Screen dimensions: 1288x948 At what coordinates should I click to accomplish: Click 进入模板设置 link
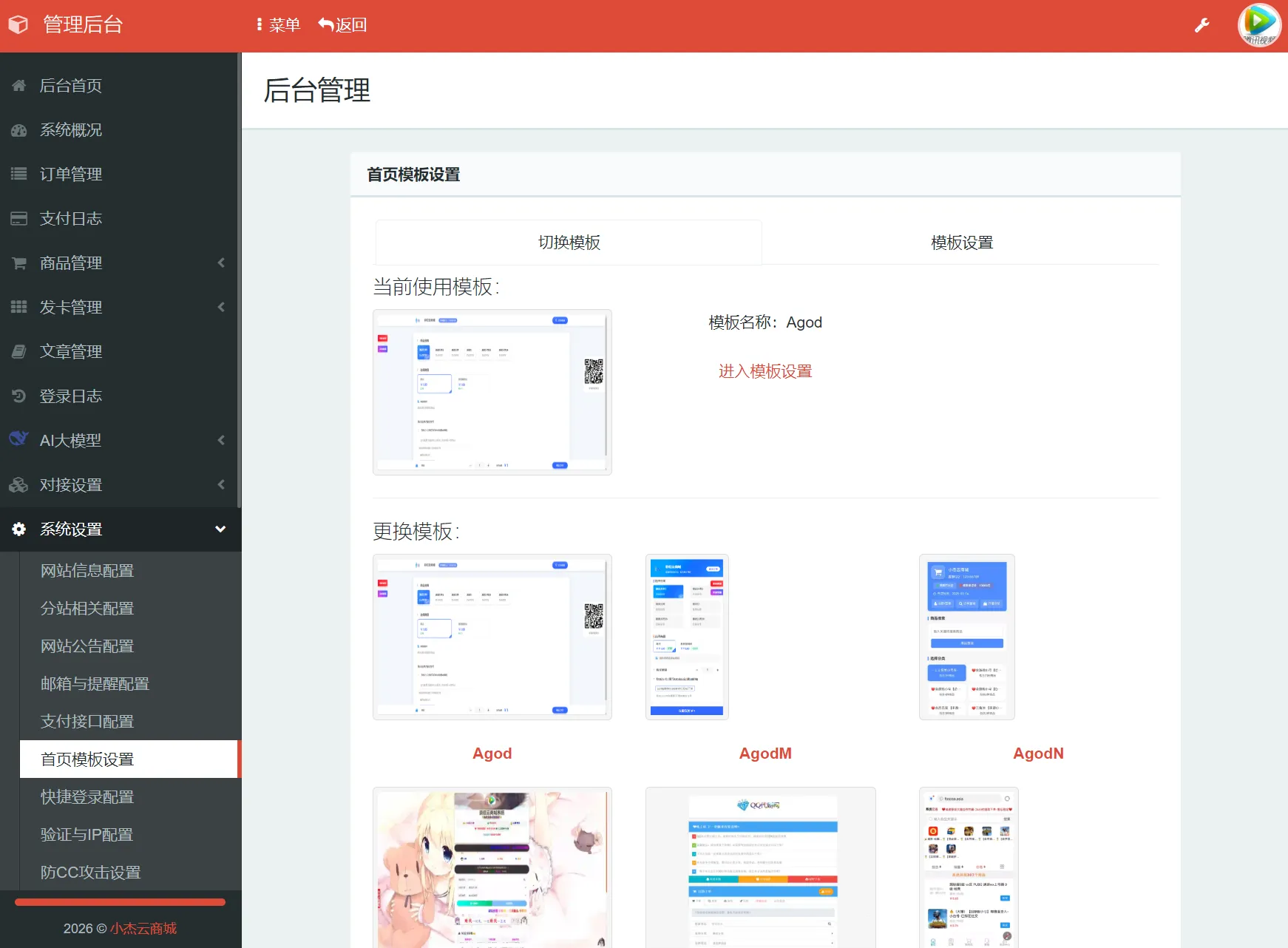[765, 371]
